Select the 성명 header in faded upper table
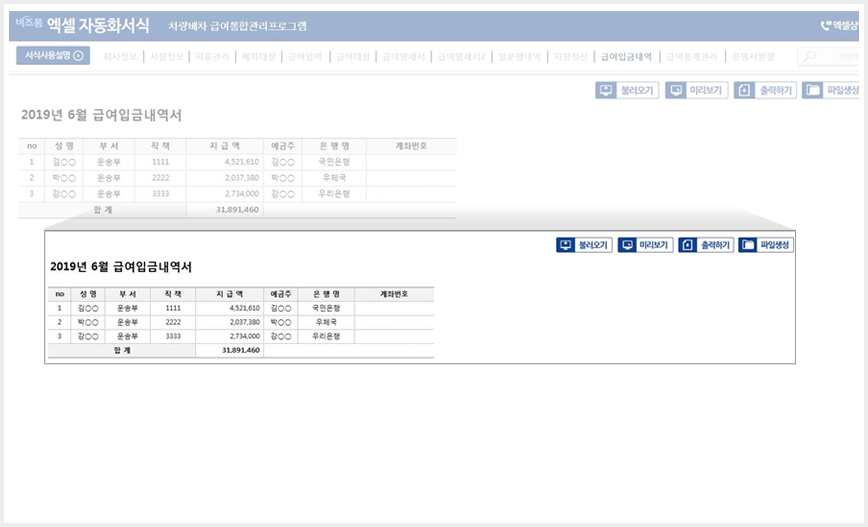868x527 pixels. 64,146
